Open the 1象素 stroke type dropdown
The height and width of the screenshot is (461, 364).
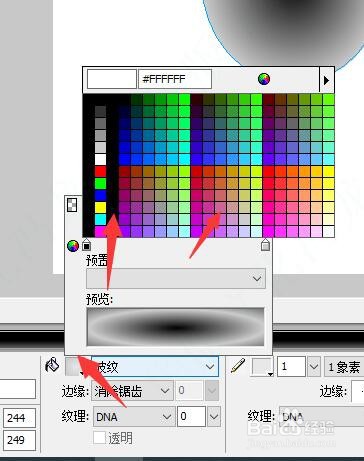(344, 367)
